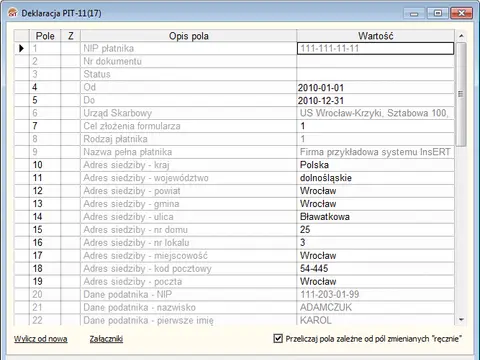Click value 'US Wrocław-Krzyki, Sztabowa 100,'
Screen dimensions: 480x360
click(x=375, y=113)
